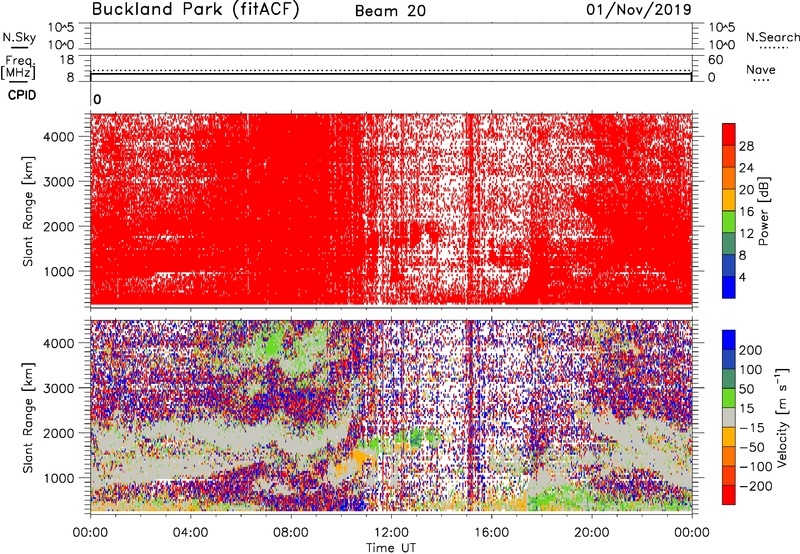Click the gray -15 to 15 velocity color segment
Image resolution: width=800 pixels, height=554 pixels.
pos(728,417)
